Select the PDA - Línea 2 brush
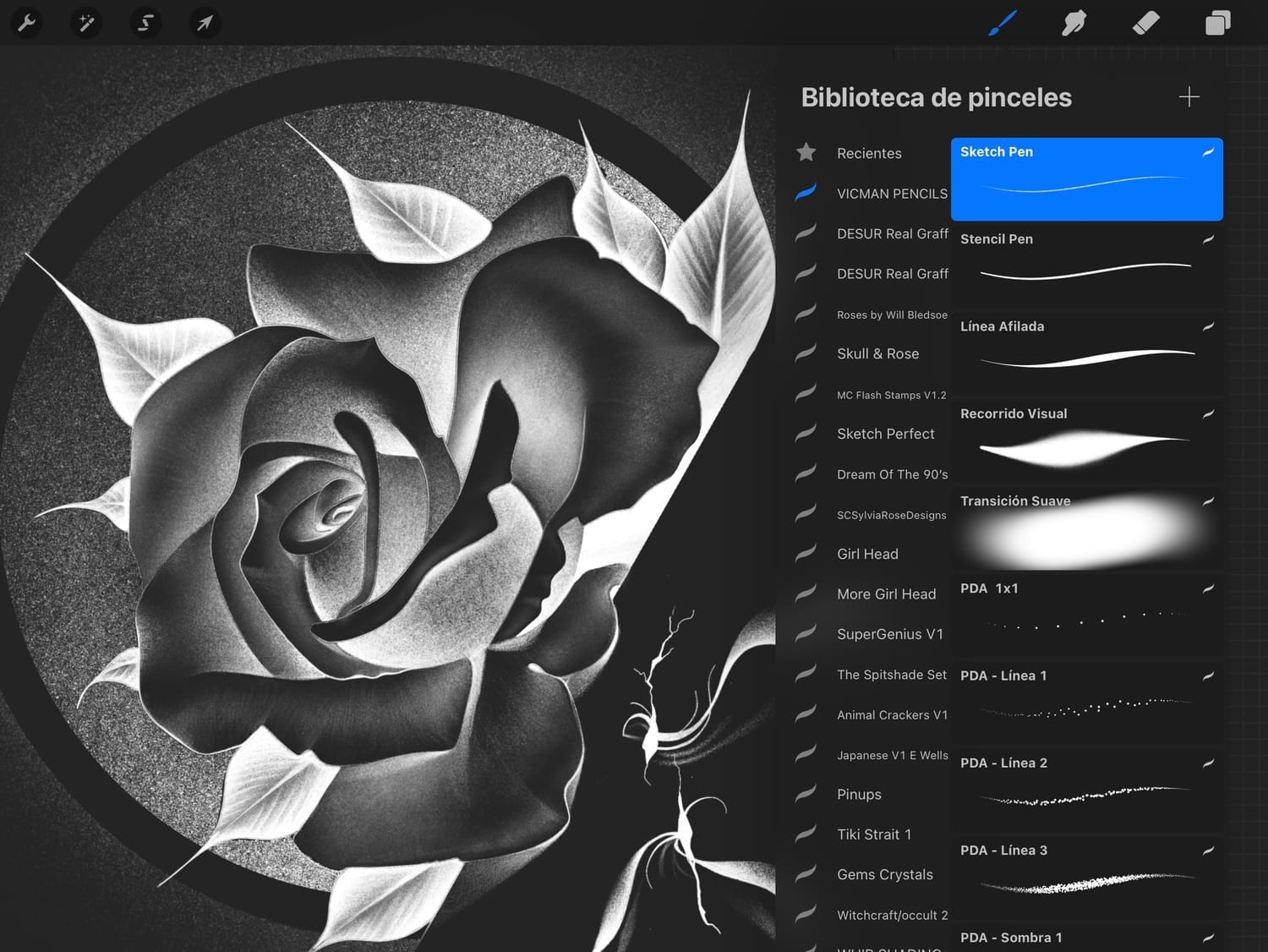Image resolution: width=1268 pixels, height=952 pixels. [x=1087, y=789]
